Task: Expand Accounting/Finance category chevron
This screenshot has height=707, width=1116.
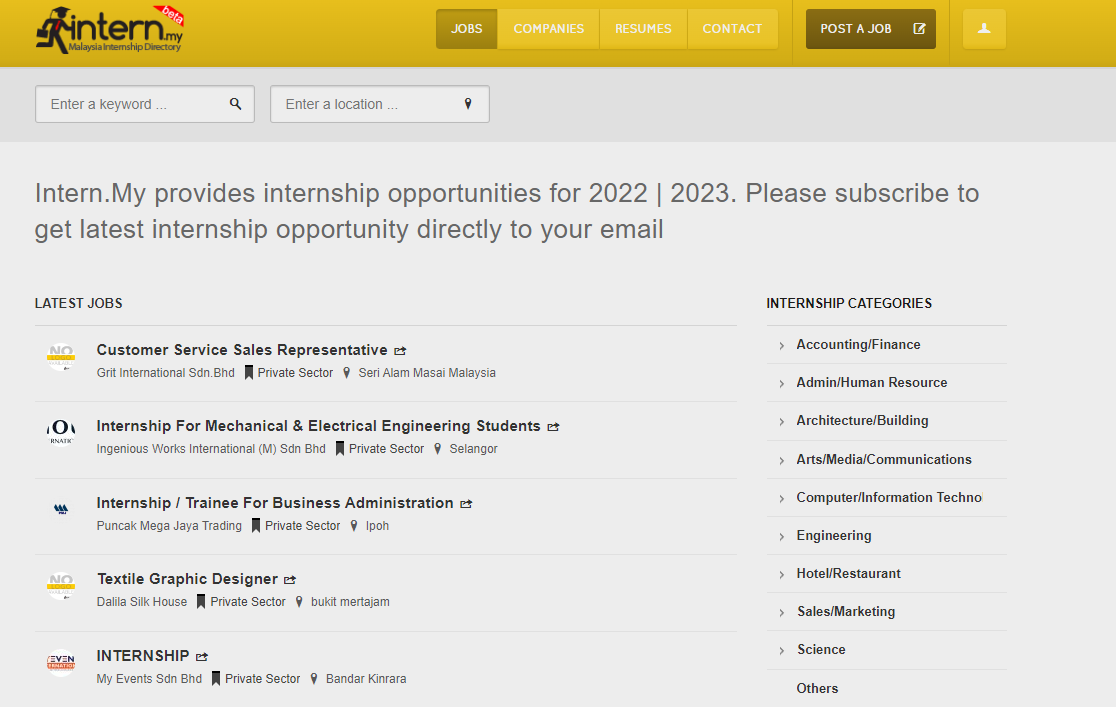Action: [782, 346]
